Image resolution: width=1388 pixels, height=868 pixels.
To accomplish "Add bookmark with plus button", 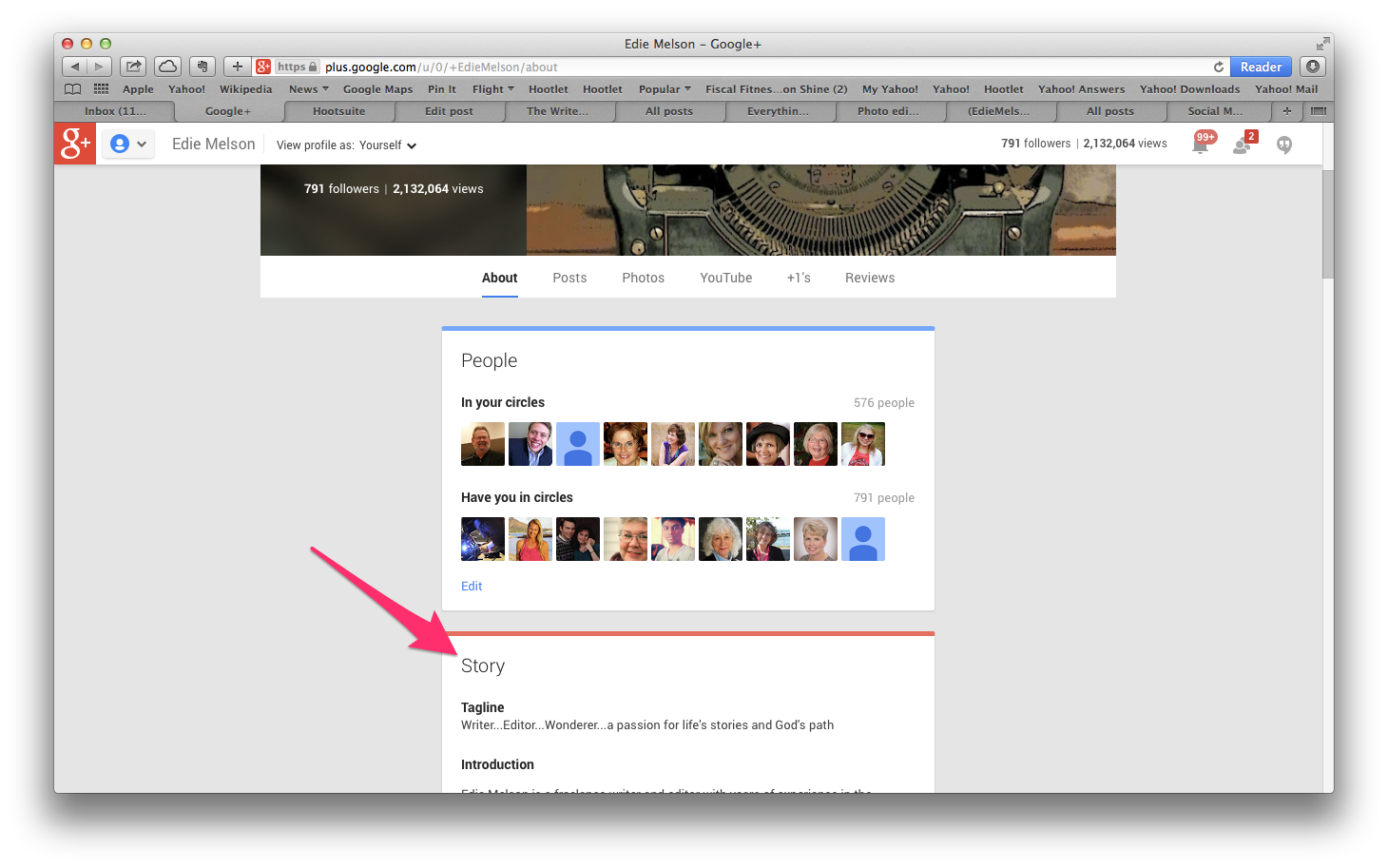I will (237, 67).
